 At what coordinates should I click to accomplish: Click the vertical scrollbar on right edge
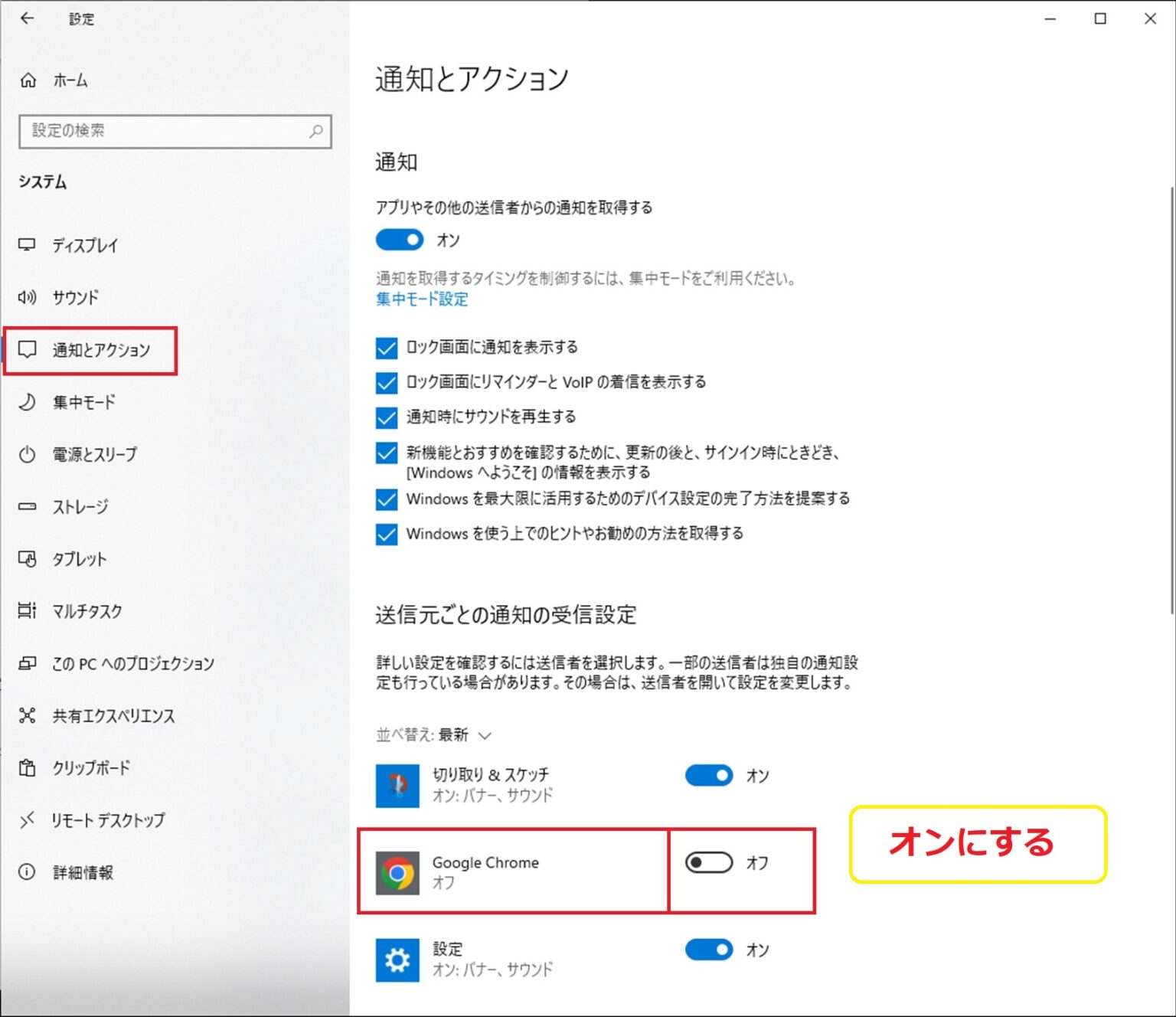tap(1171, 398)
